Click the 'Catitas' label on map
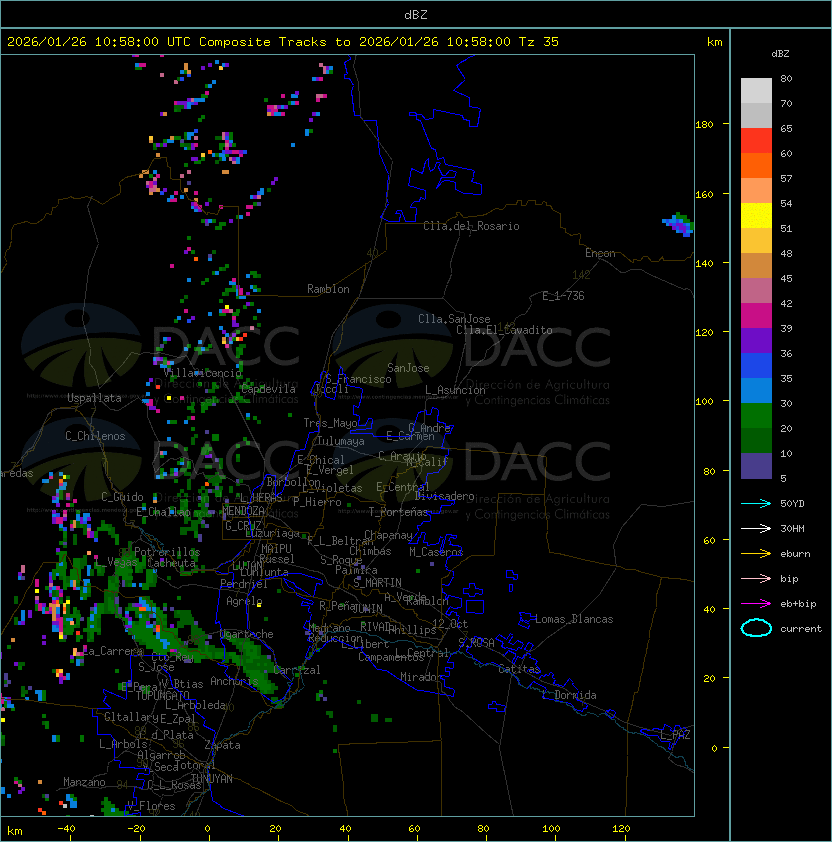 [519, 669]
